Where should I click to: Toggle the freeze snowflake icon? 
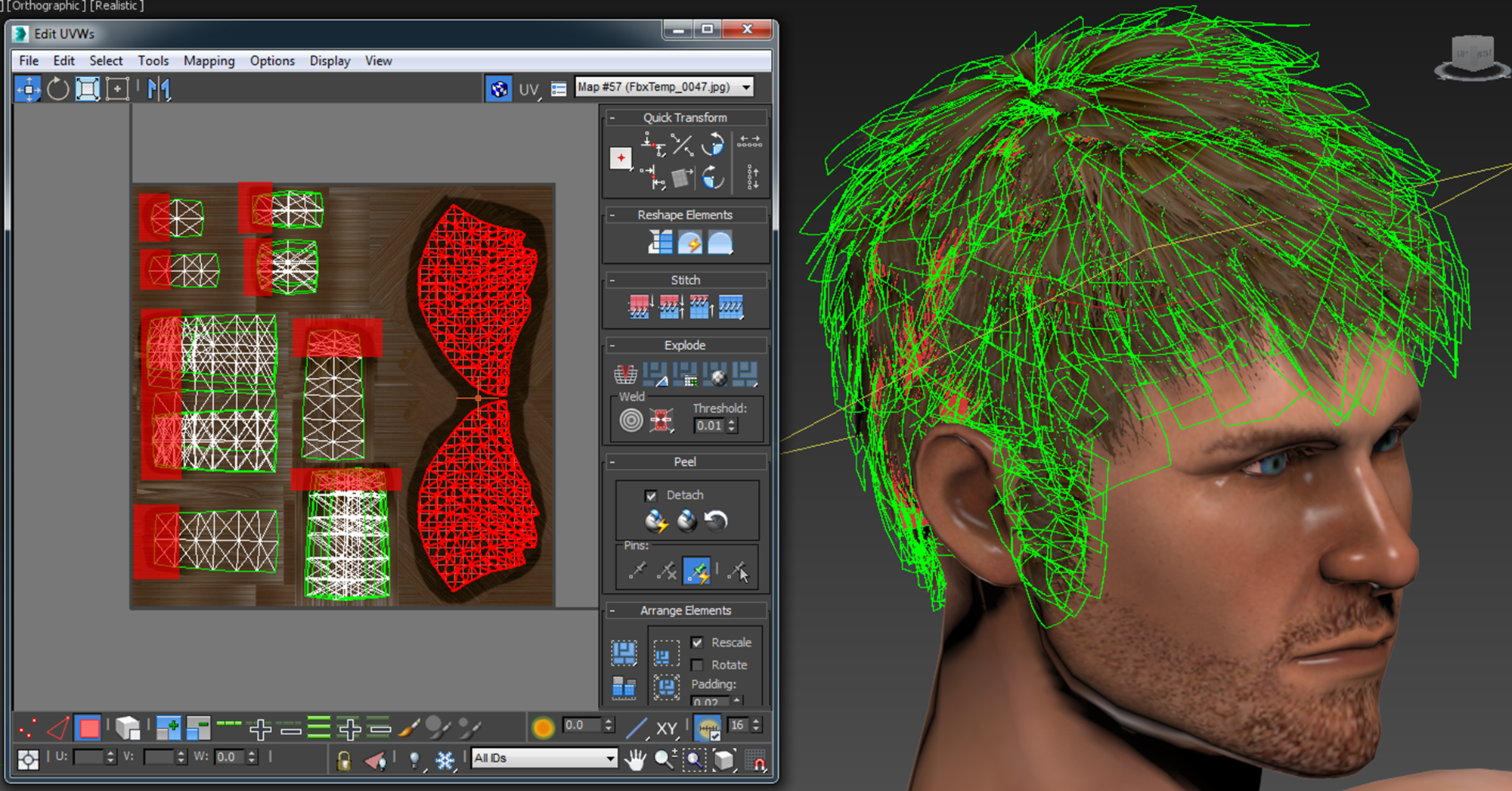click(445, 760)
